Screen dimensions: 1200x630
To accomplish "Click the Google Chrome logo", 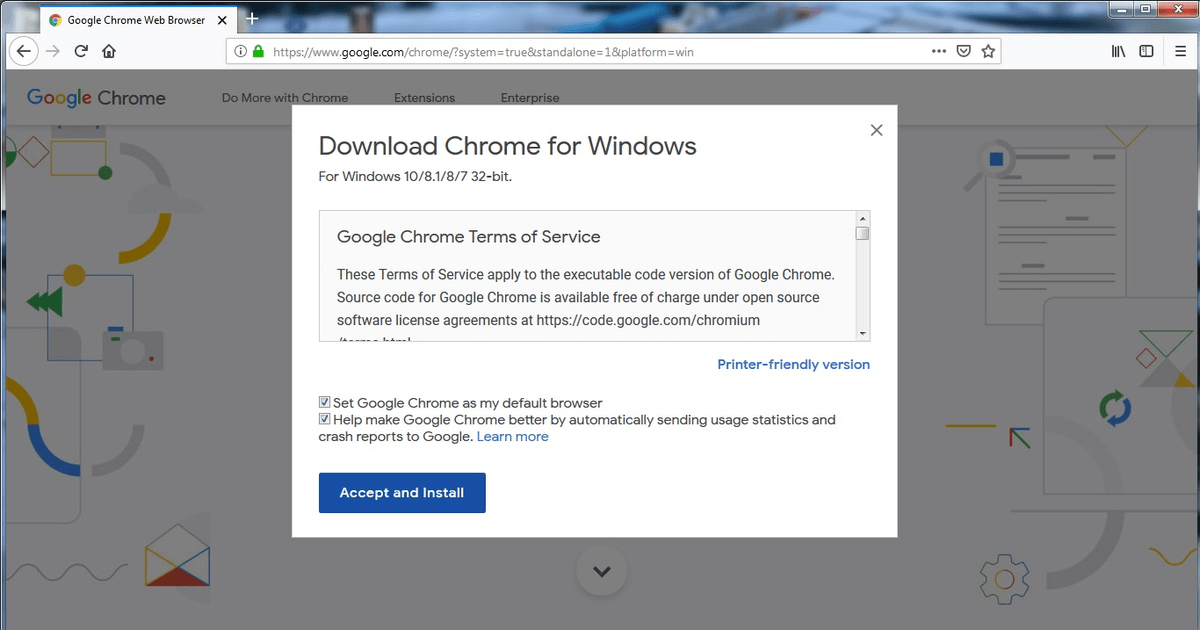I will click(x=95, y=97).
